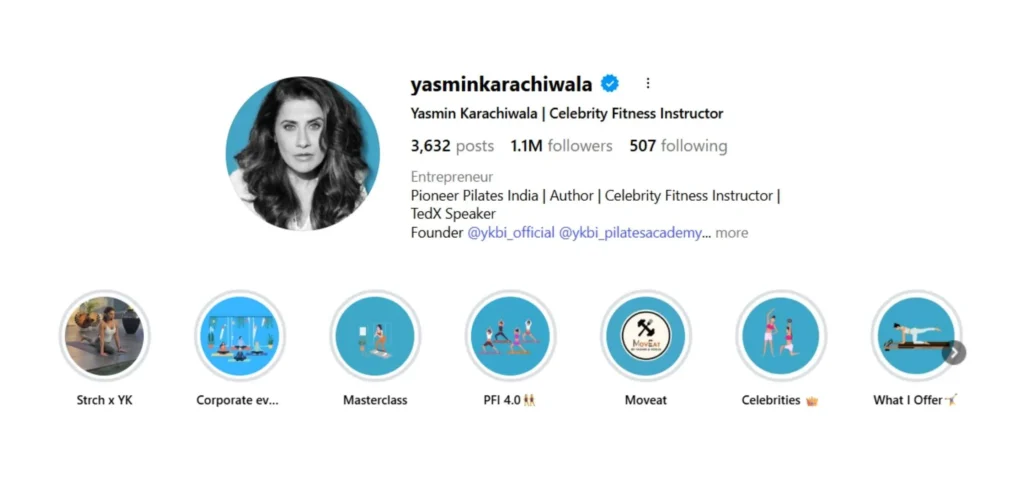Open the three-dot options menu
Image resolution: width=1024 pixels, height=503 pixels.
(648, 84)
